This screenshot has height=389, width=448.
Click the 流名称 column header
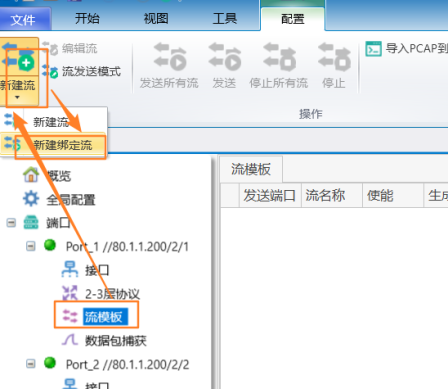[x=325, y=195]
